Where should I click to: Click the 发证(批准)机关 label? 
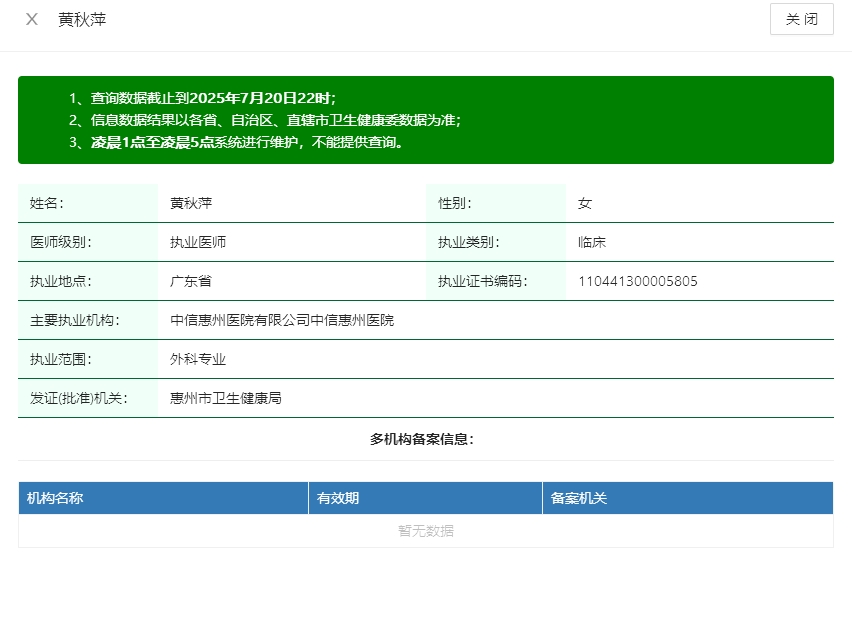click(79, 398)
